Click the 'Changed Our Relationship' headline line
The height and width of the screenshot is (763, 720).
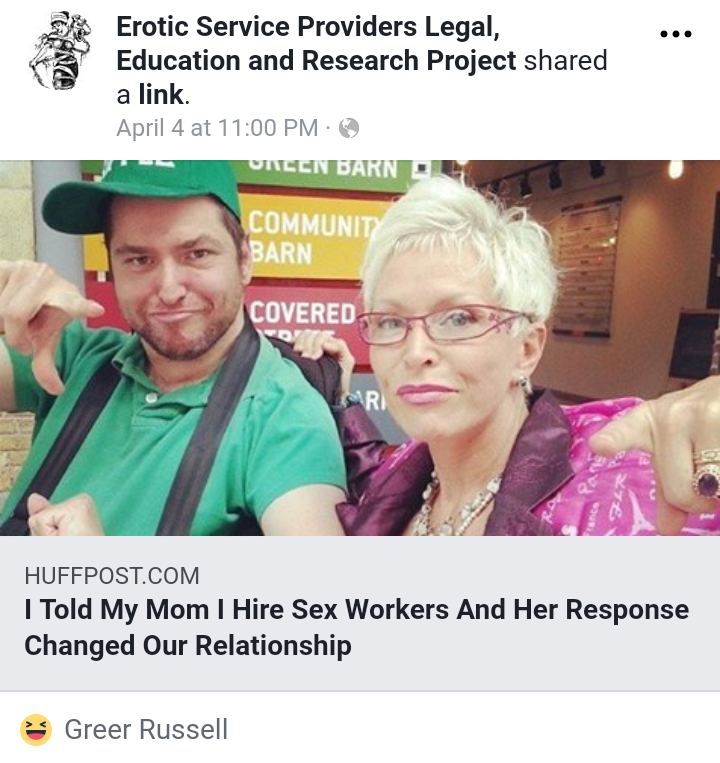(188, 646)
